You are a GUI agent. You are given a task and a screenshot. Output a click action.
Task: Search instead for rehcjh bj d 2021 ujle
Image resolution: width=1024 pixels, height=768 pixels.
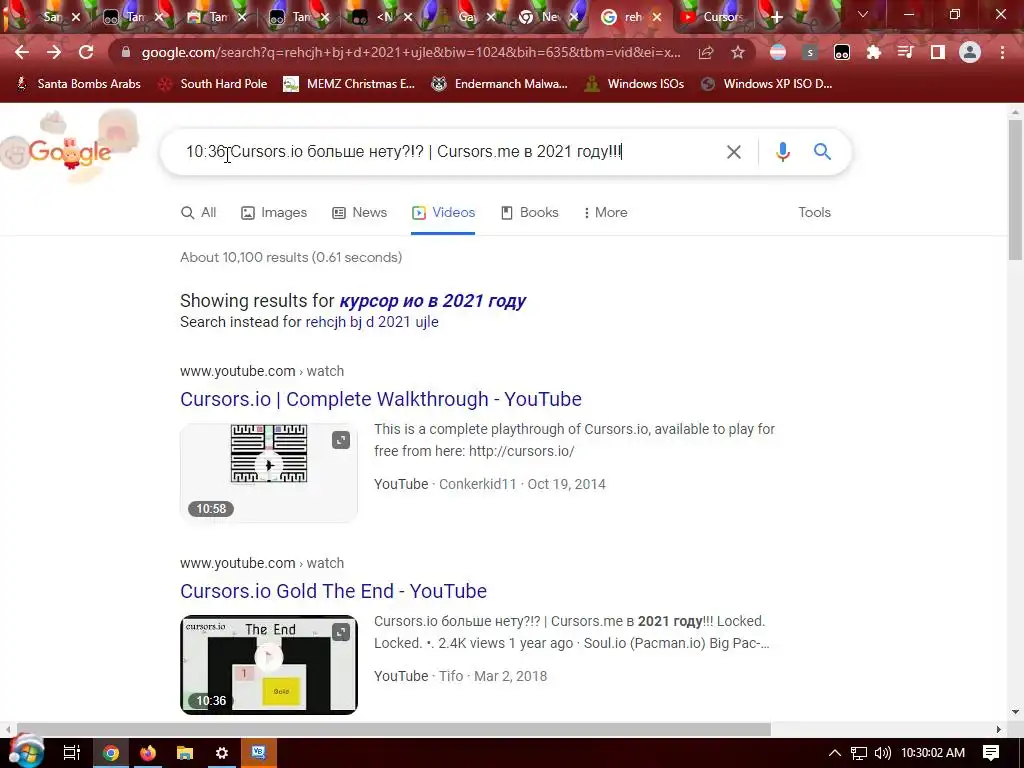point(372,322)
